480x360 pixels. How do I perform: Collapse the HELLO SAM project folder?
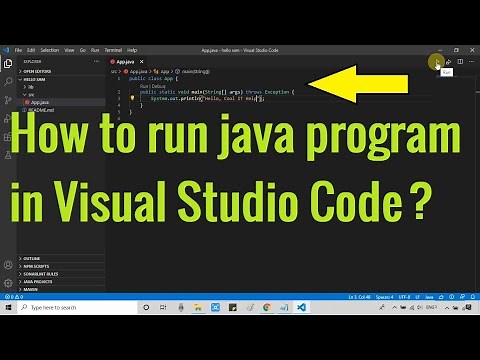click(x=61, y=79)
